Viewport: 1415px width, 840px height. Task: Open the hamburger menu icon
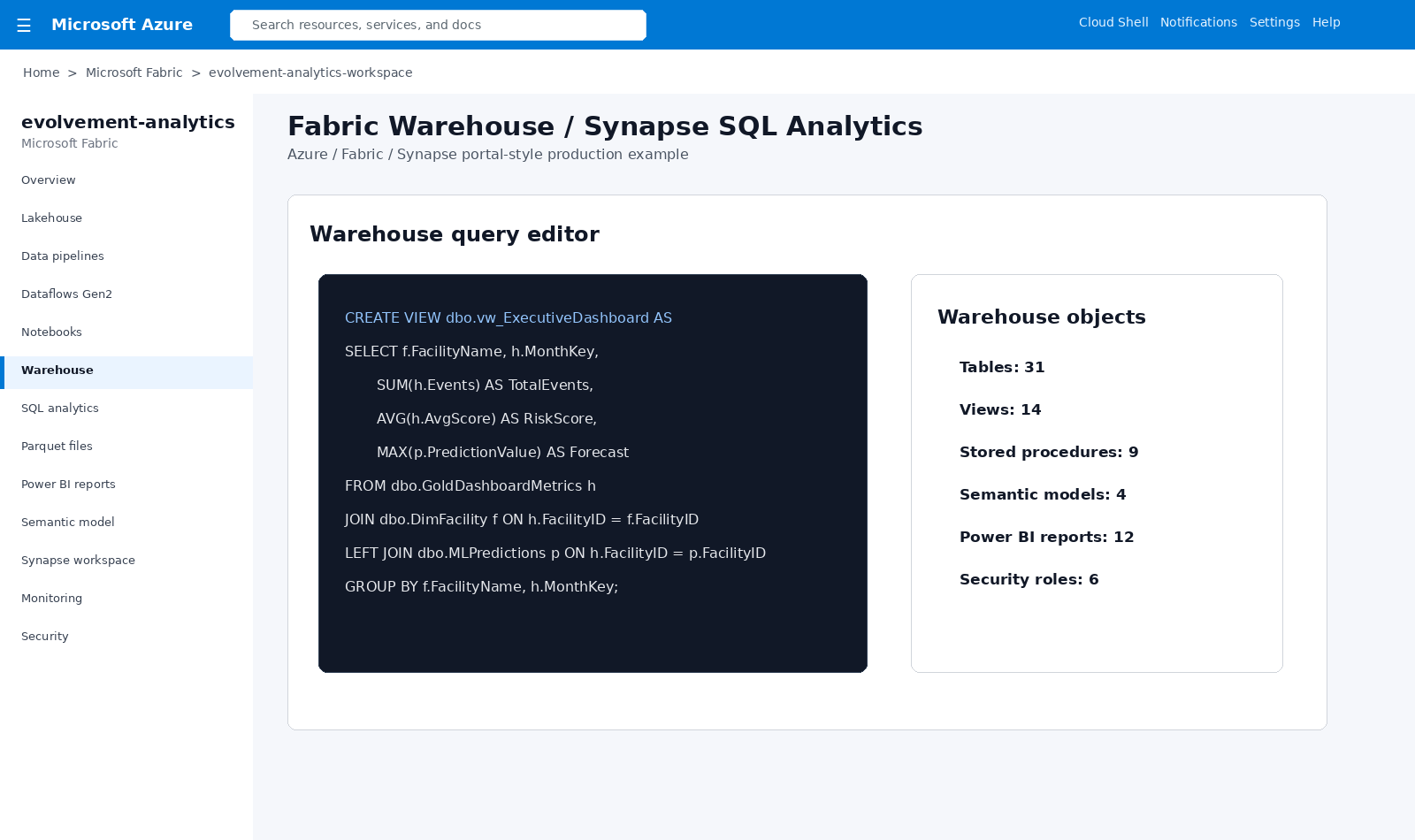coord(24,26)
